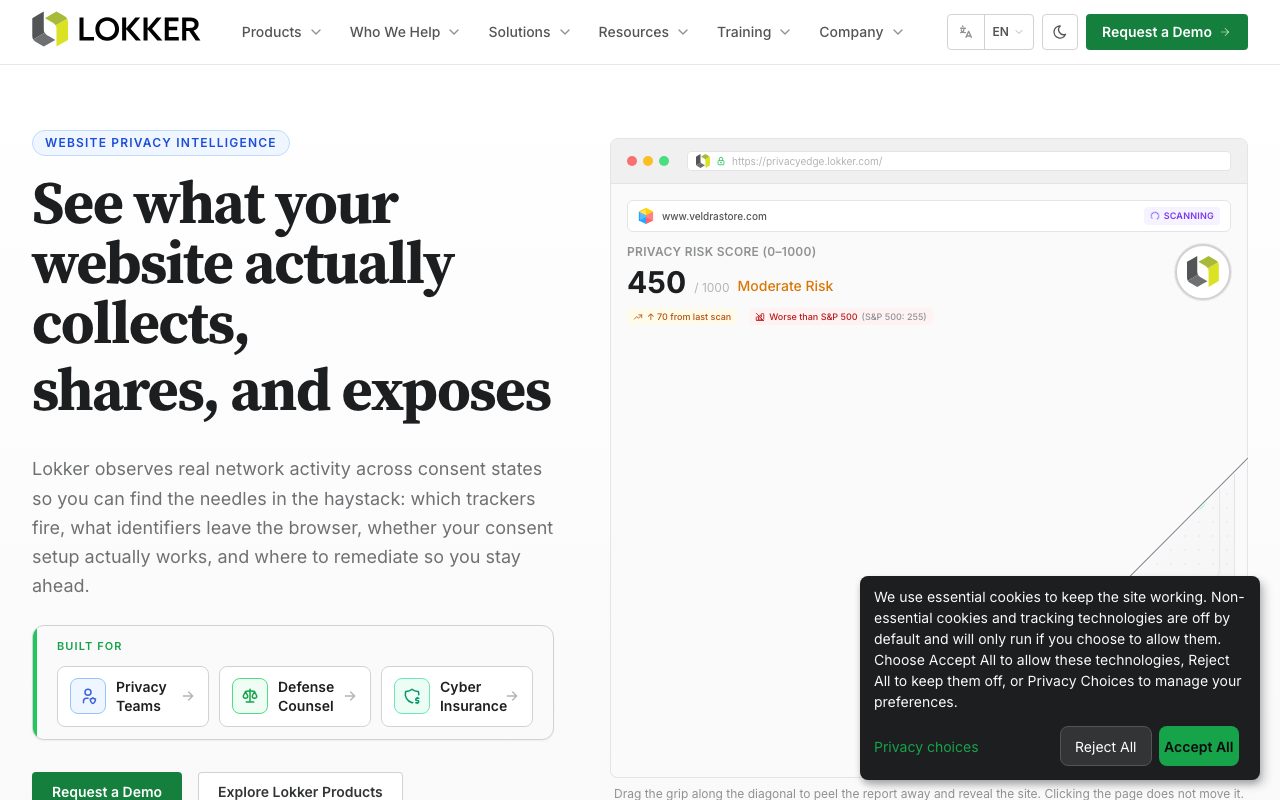Toggle dark mode with moon icon
Screen dimensions: 1280x800
point(1060,32)
